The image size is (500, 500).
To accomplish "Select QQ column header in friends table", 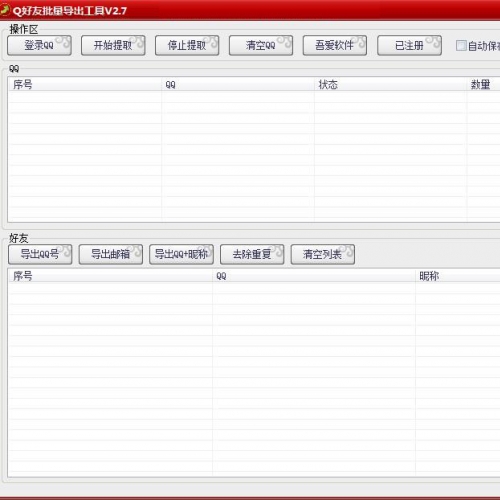I will point(314,276).
